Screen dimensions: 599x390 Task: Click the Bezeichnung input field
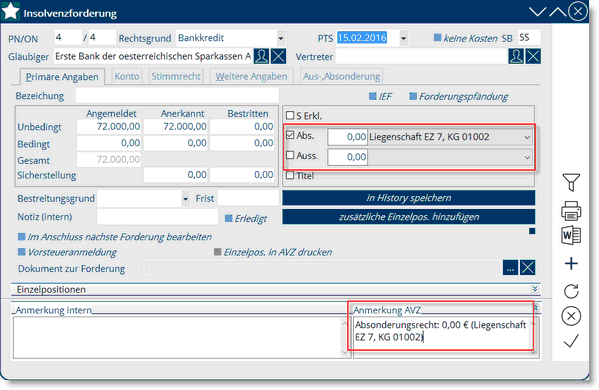[x=177, y=95]
